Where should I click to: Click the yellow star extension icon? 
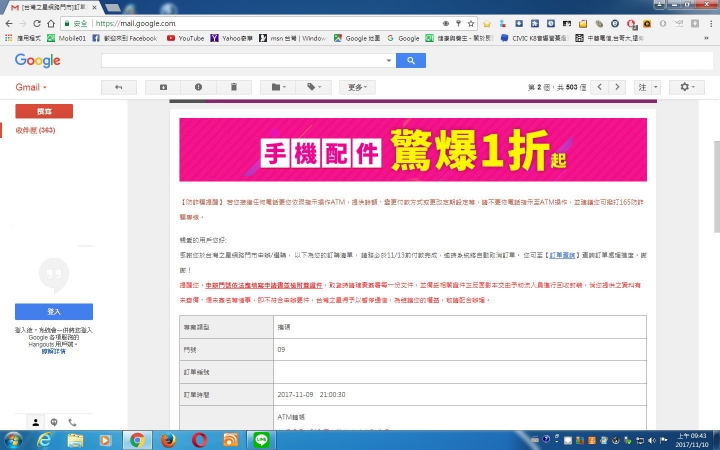[x=487, y=23]
